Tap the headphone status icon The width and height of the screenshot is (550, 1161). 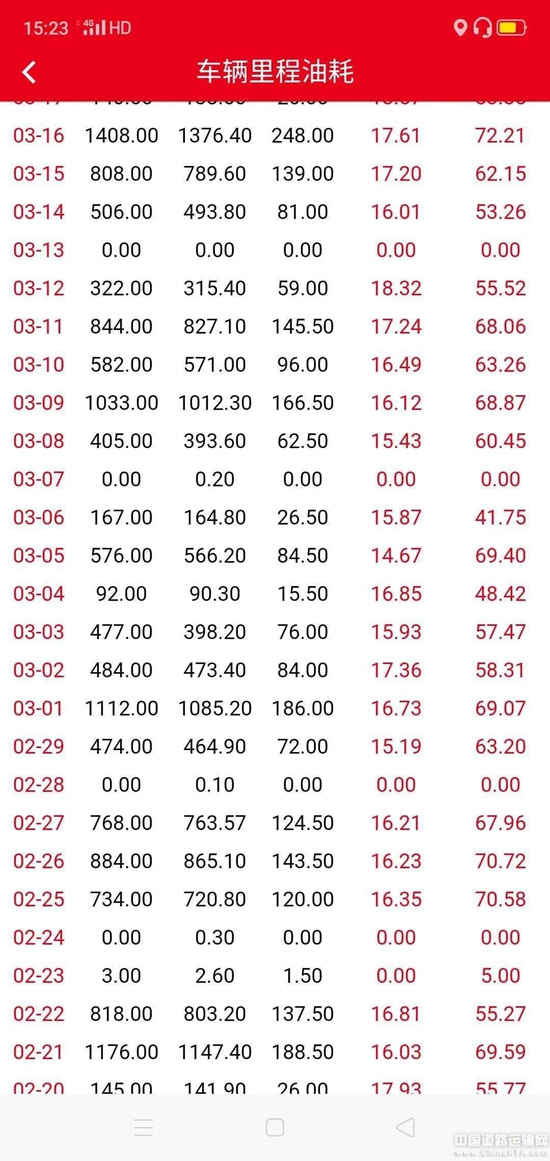(483, 28)
